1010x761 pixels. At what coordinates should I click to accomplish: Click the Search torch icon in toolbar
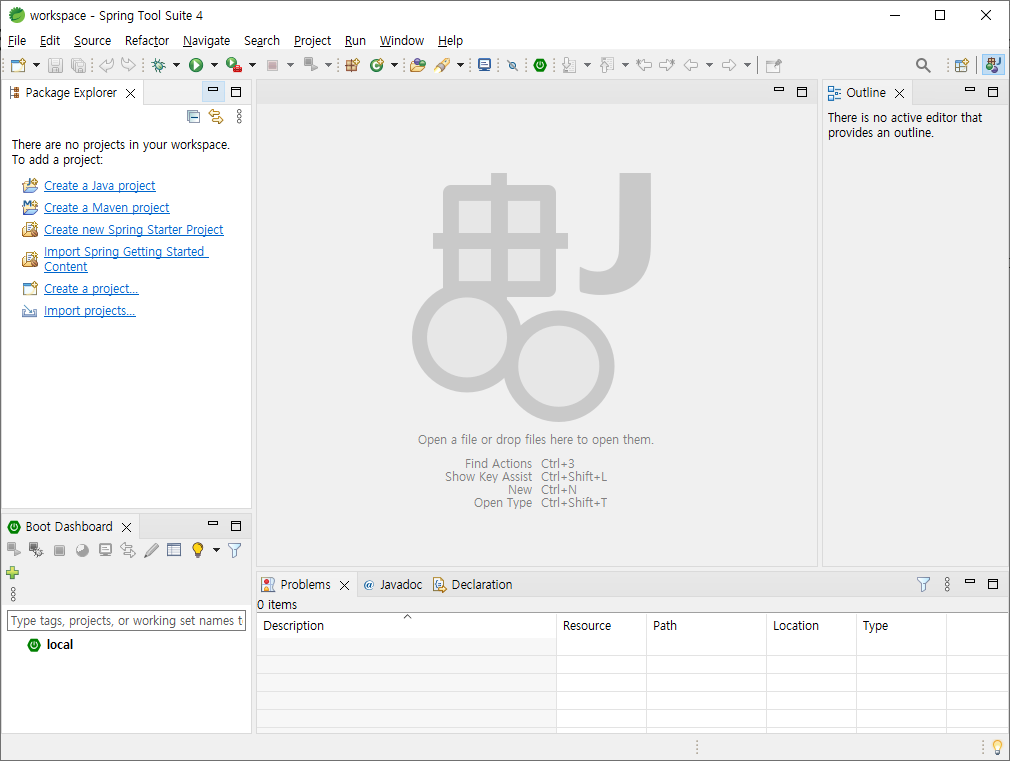click(x=443, y=65)
